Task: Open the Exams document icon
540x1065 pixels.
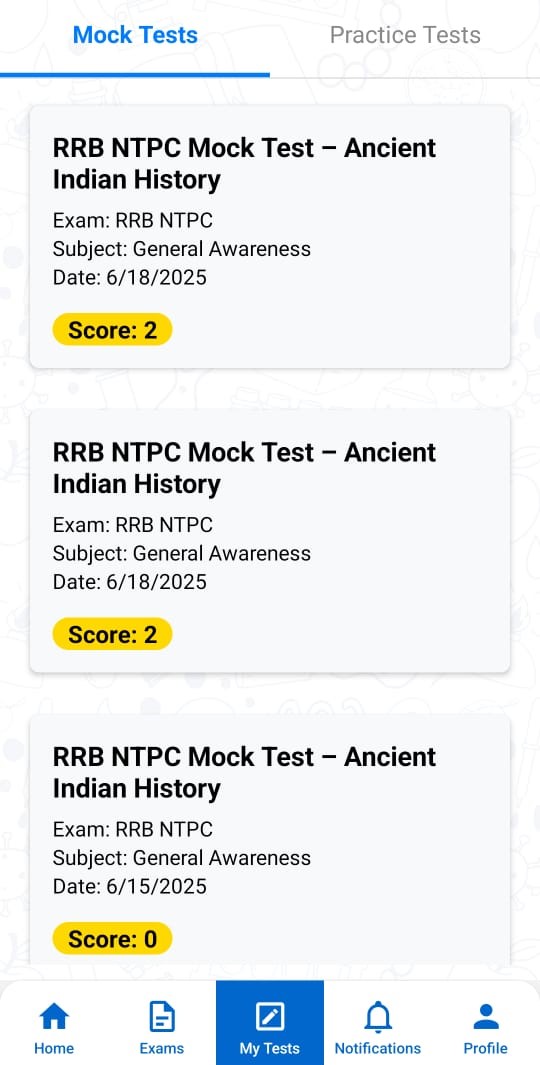Action: [162, 1017]
